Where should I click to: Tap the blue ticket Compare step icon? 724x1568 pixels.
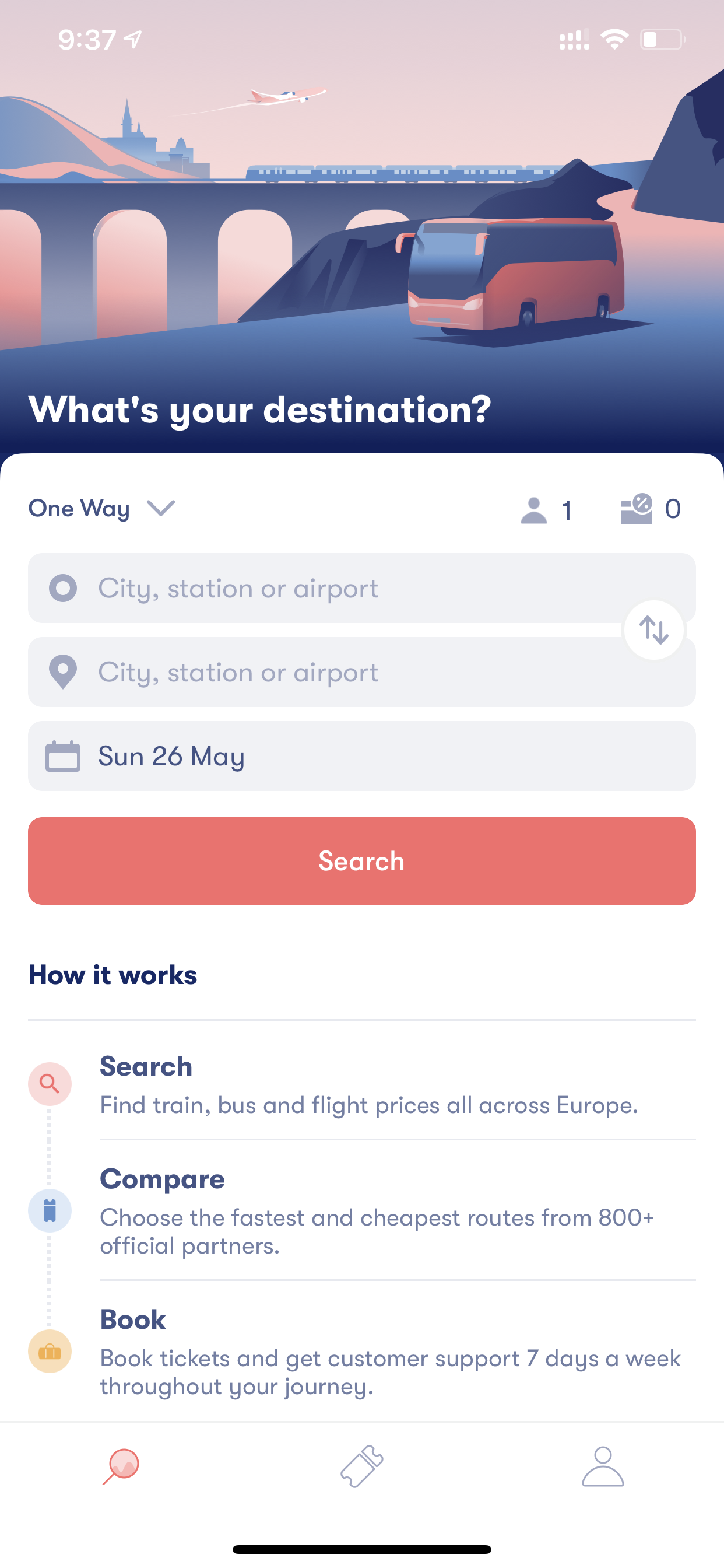point(50,1210)
